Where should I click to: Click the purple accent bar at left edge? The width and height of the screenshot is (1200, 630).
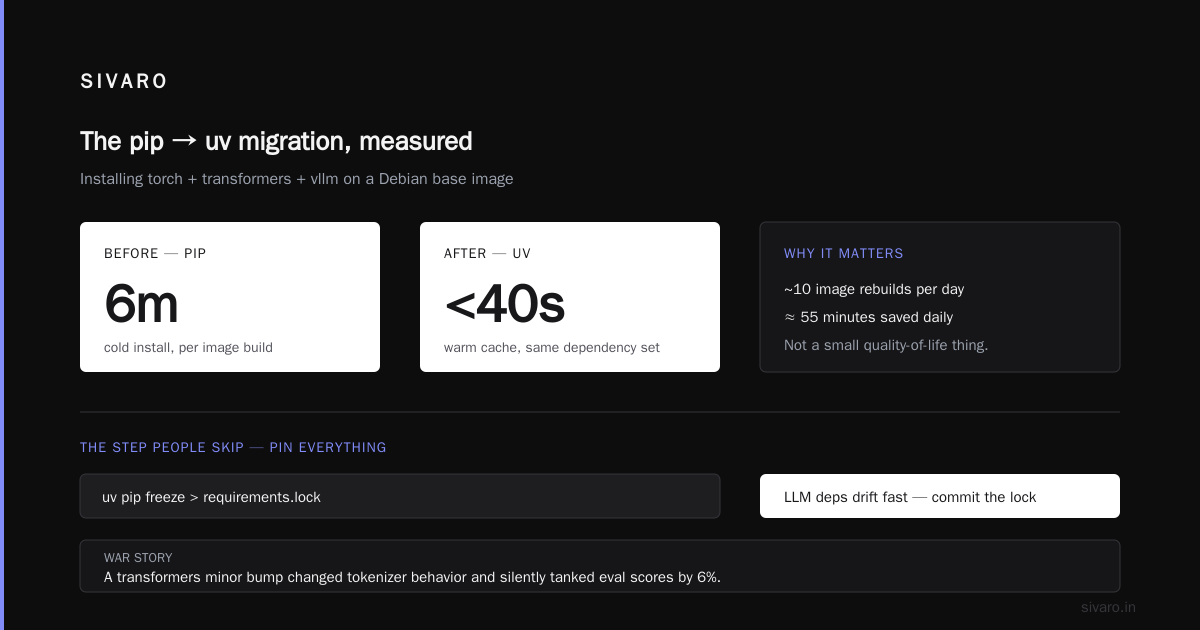click(x=2, y=315)
